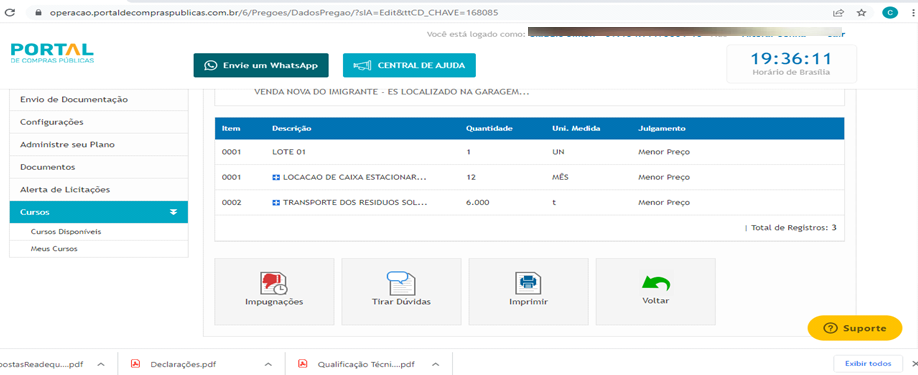Viewport: 918px width, 375px height.
Task: Close the downloads bar
Action: coord(914,364)
